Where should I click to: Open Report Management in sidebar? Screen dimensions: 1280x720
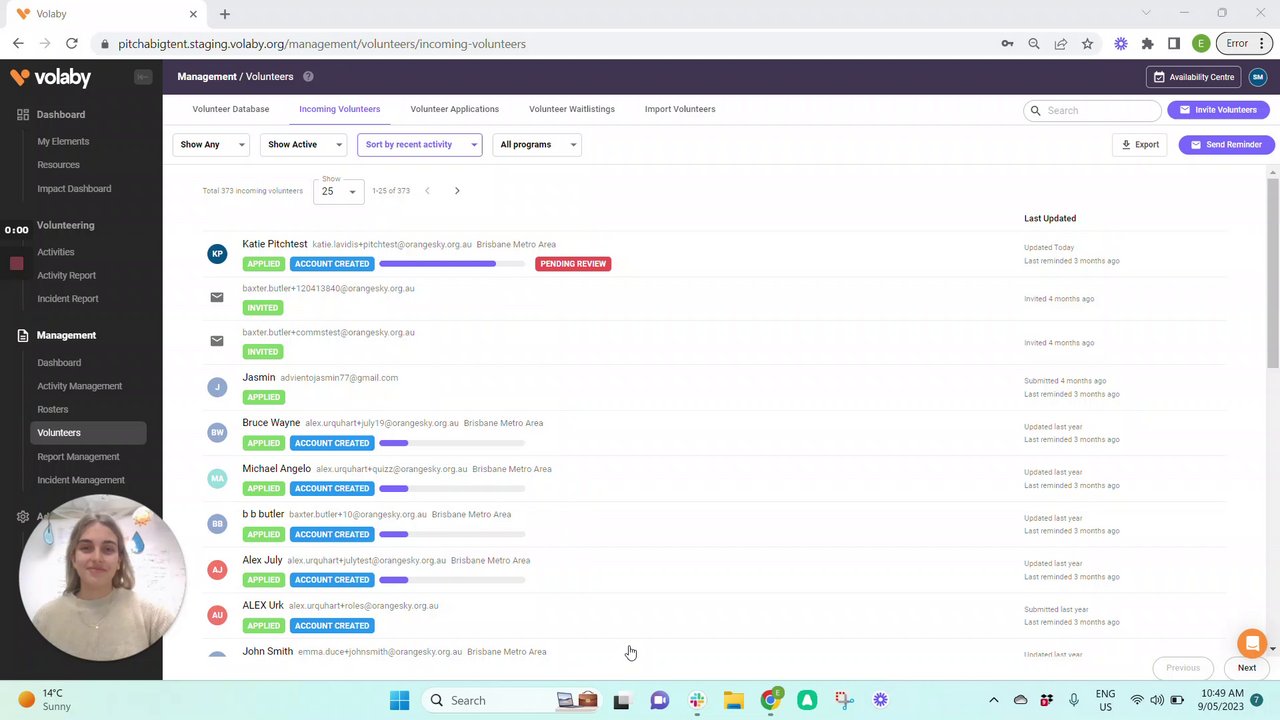[78, 457]
